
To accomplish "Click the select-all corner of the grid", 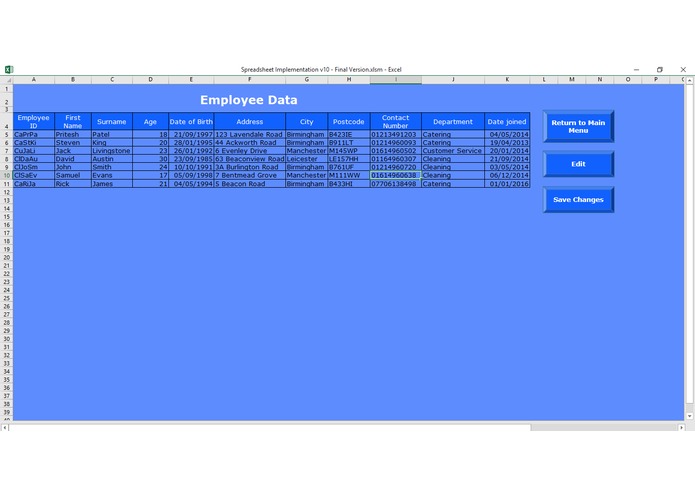I will click(7, 80).
